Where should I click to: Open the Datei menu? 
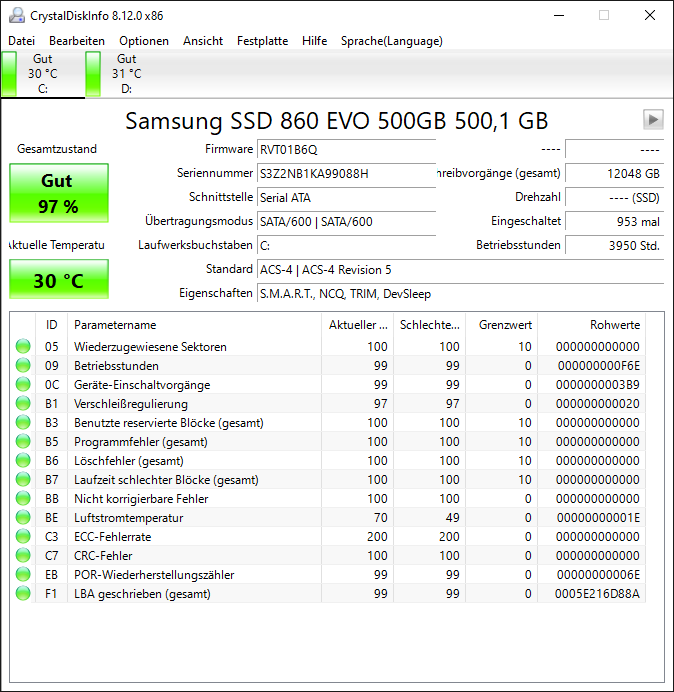[21, 41]
